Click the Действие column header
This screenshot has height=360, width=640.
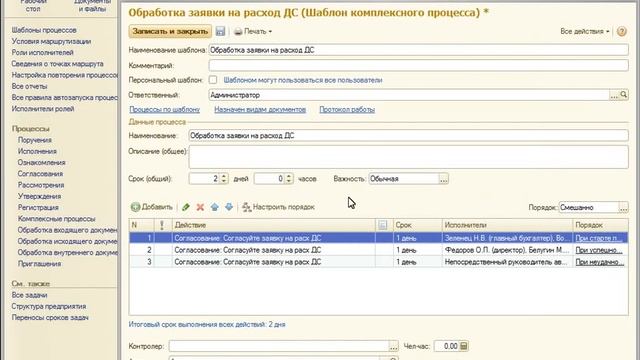pos(273,225)
